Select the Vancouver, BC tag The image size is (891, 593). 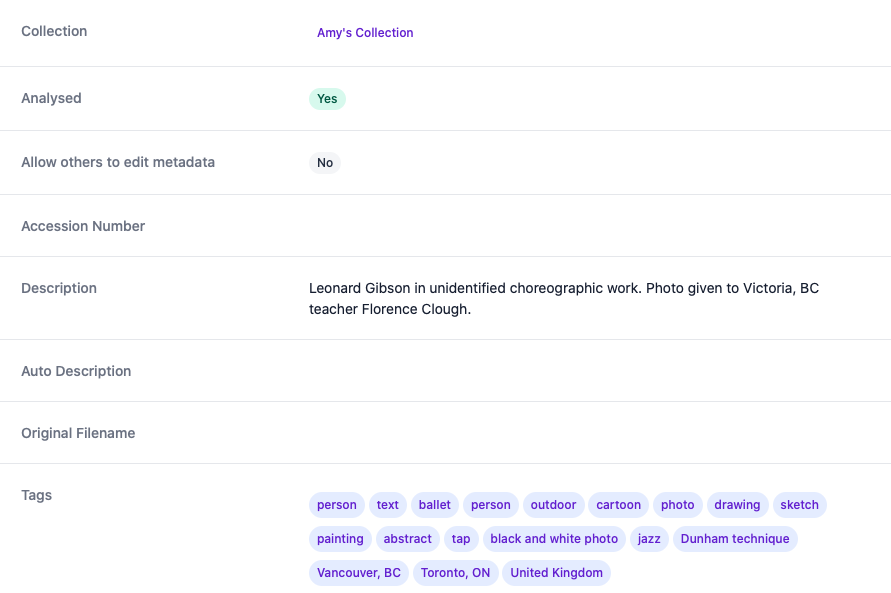pos(359,573)
